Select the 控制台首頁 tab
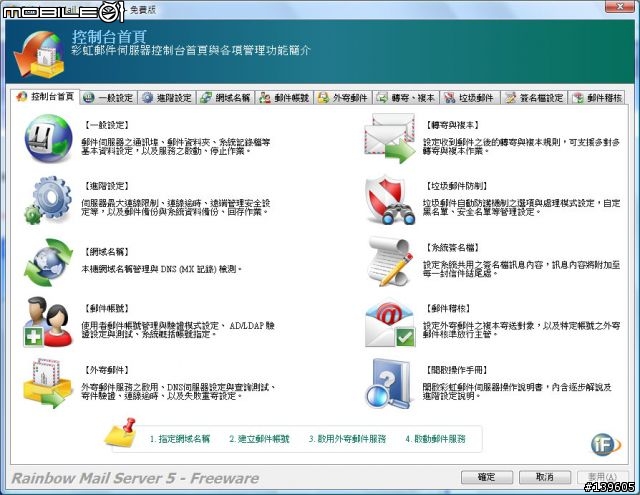This screenshot has height=495, width=640. tap(45, 97)
